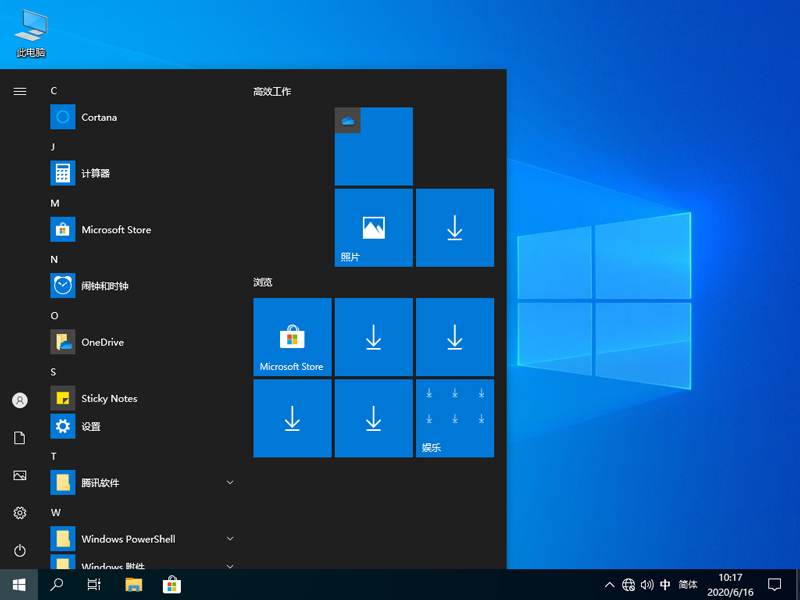Open the notification center in the system tray

tap(775, 585)
